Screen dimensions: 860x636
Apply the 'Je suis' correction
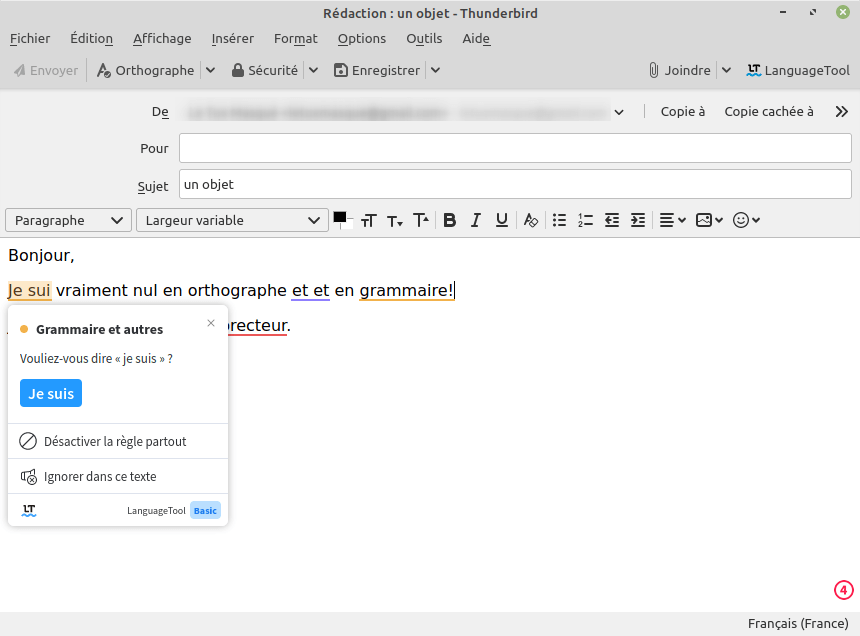pos(51,393)
